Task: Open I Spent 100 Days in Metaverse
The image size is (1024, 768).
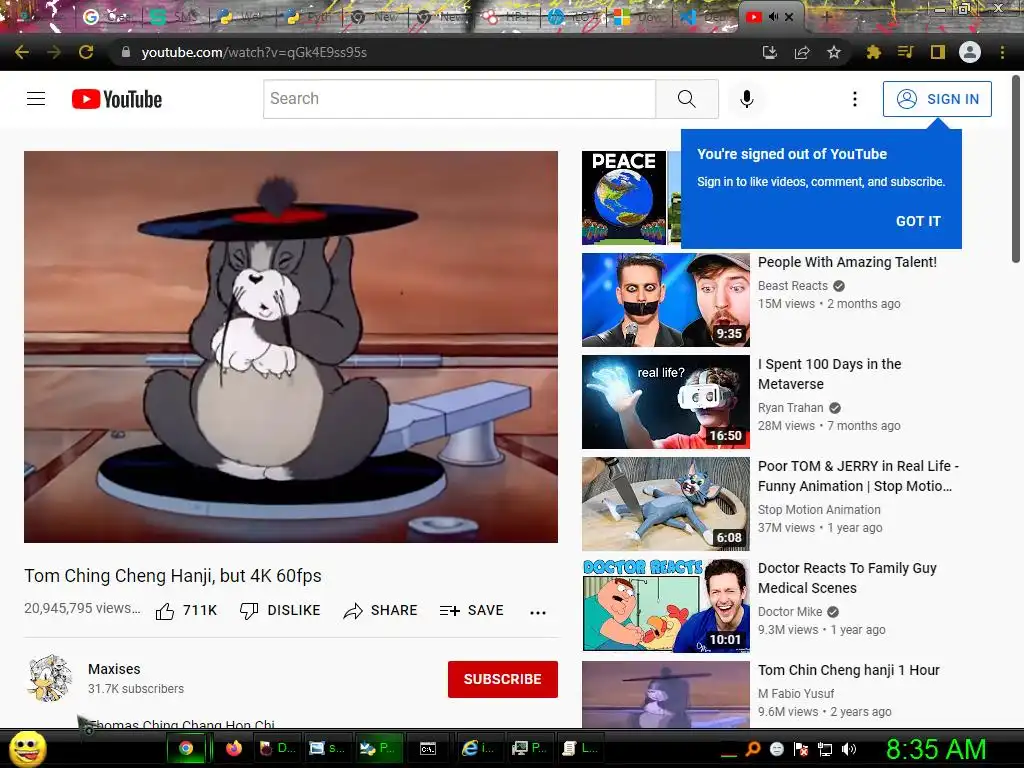Action: 829,374
